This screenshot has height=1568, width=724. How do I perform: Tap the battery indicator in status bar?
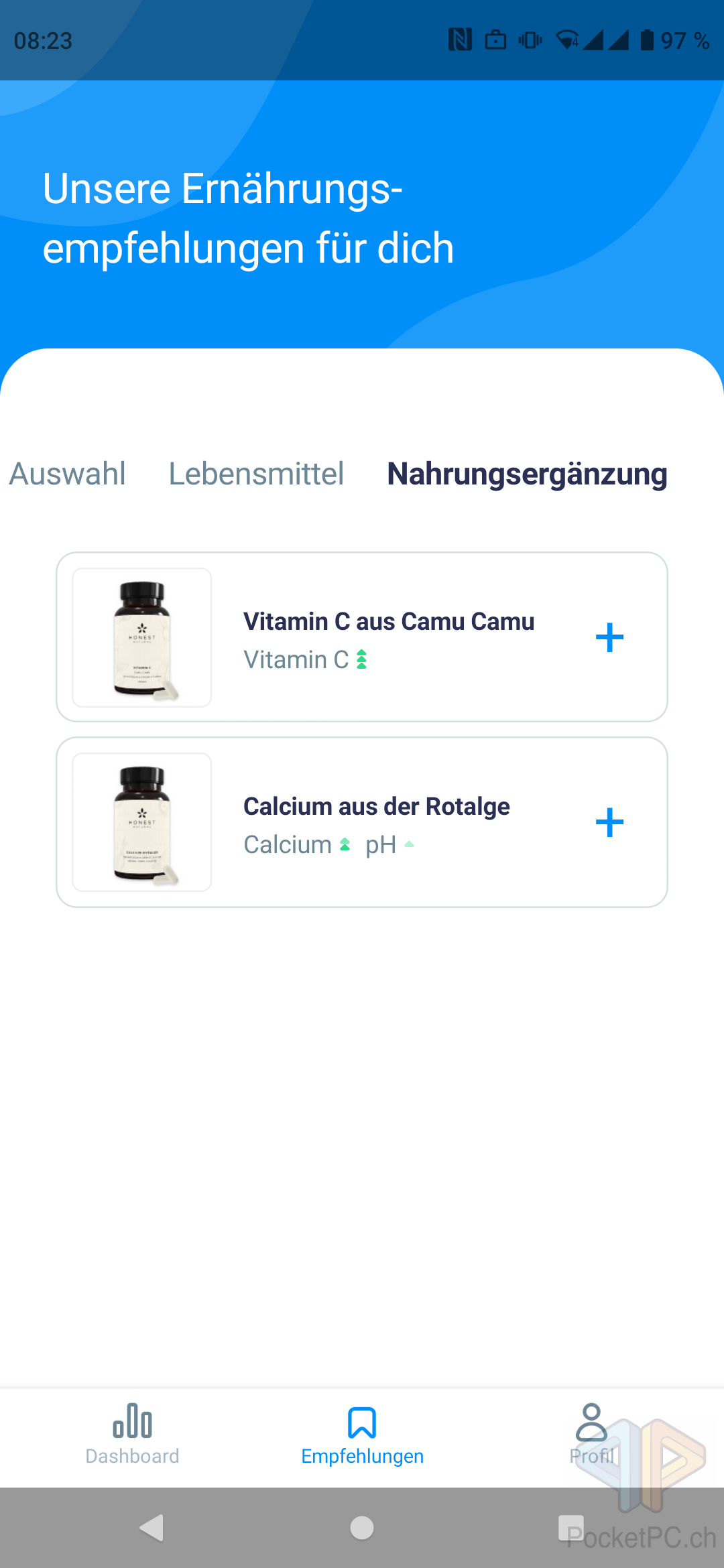647,40
